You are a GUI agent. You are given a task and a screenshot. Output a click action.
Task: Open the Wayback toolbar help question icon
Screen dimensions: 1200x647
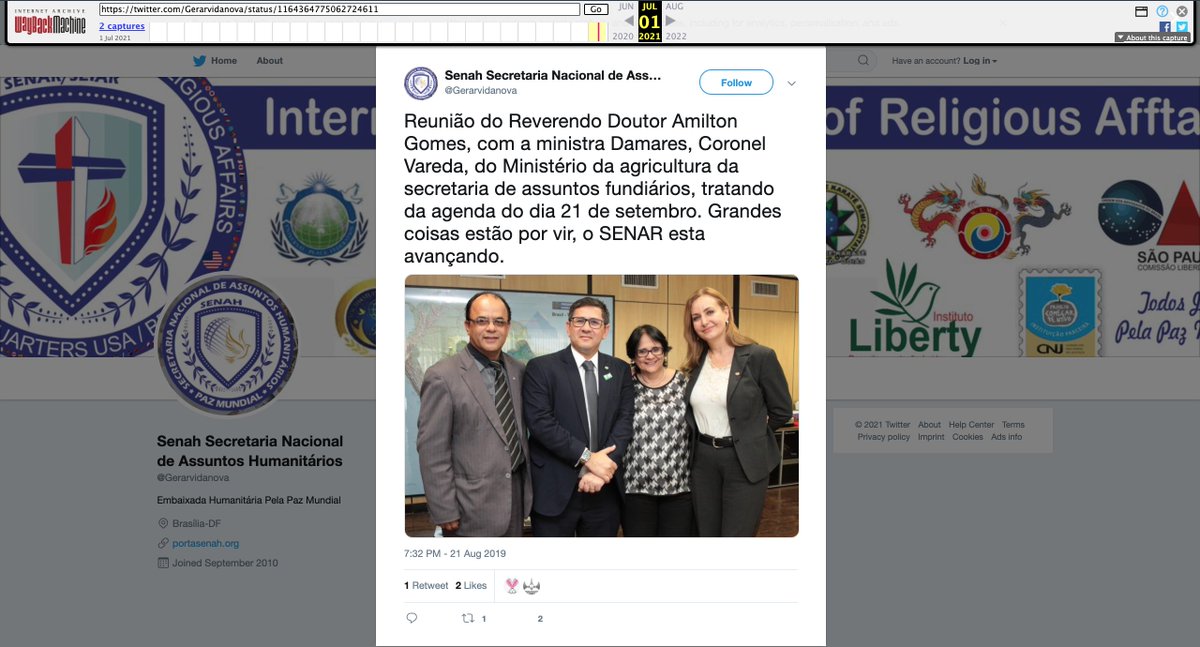pos(1162,11)
